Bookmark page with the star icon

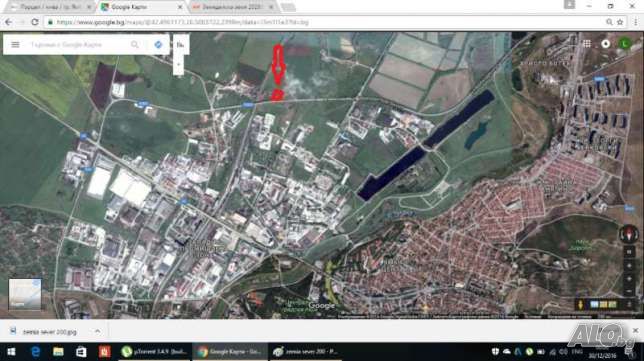[620, 22]
